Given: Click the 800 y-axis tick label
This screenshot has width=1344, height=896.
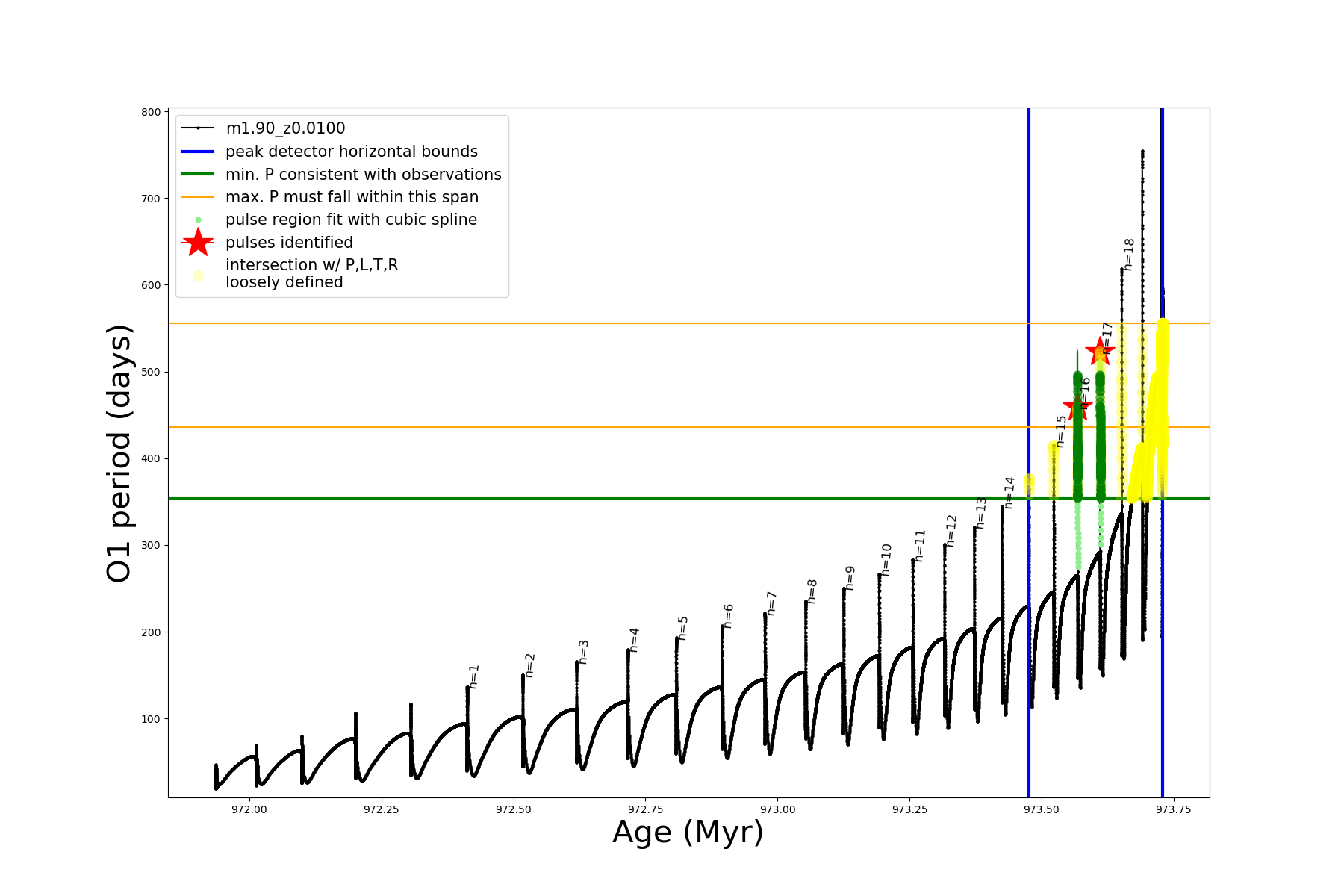Looking at the screenshot, I should tap(151, 112).
